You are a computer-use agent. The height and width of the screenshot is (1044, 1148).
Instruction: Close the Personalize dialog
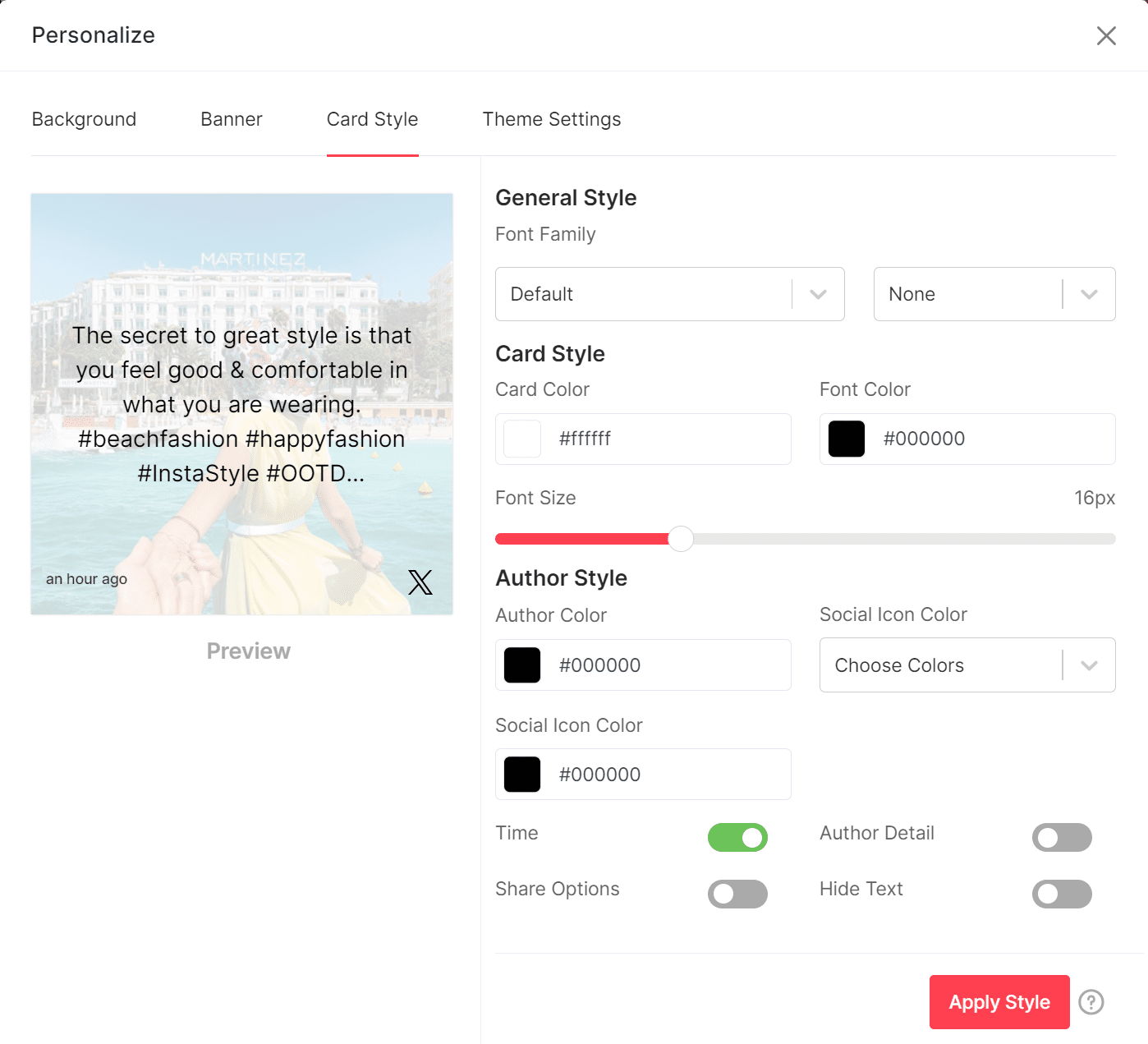(1105, 35)
